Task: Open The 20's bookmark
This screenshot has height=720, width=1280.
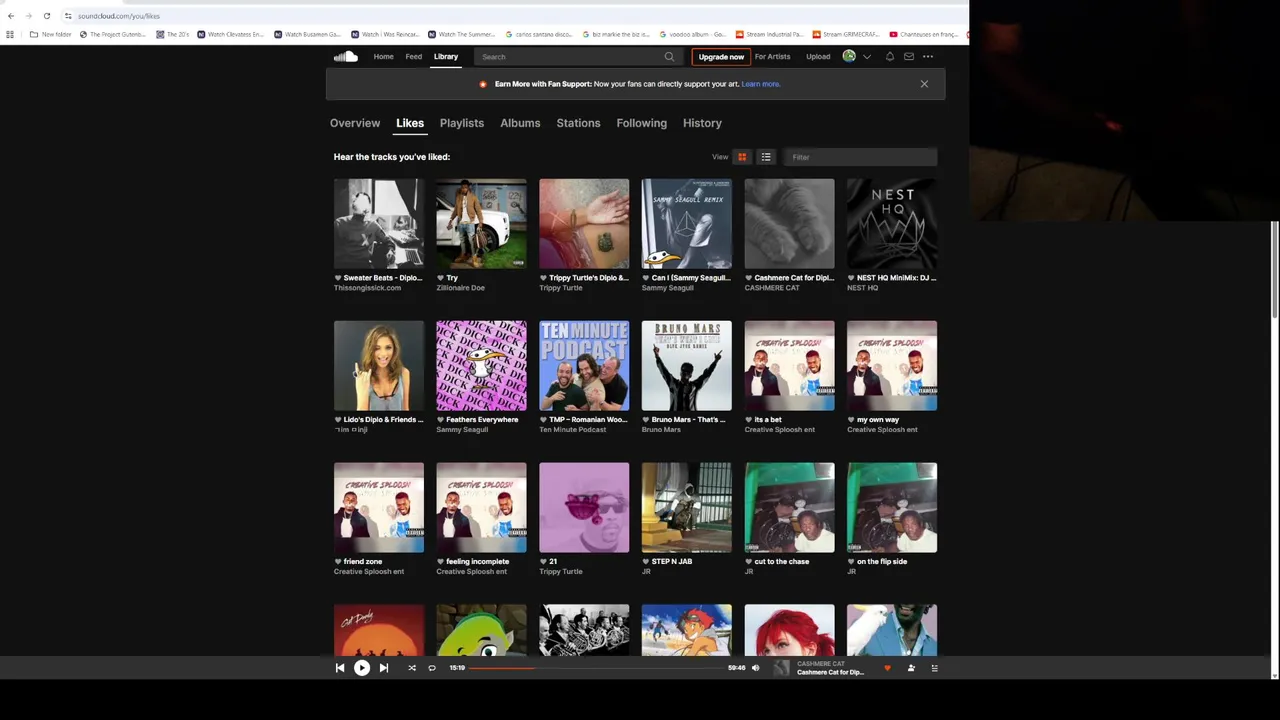Action: tap(173, 34)
